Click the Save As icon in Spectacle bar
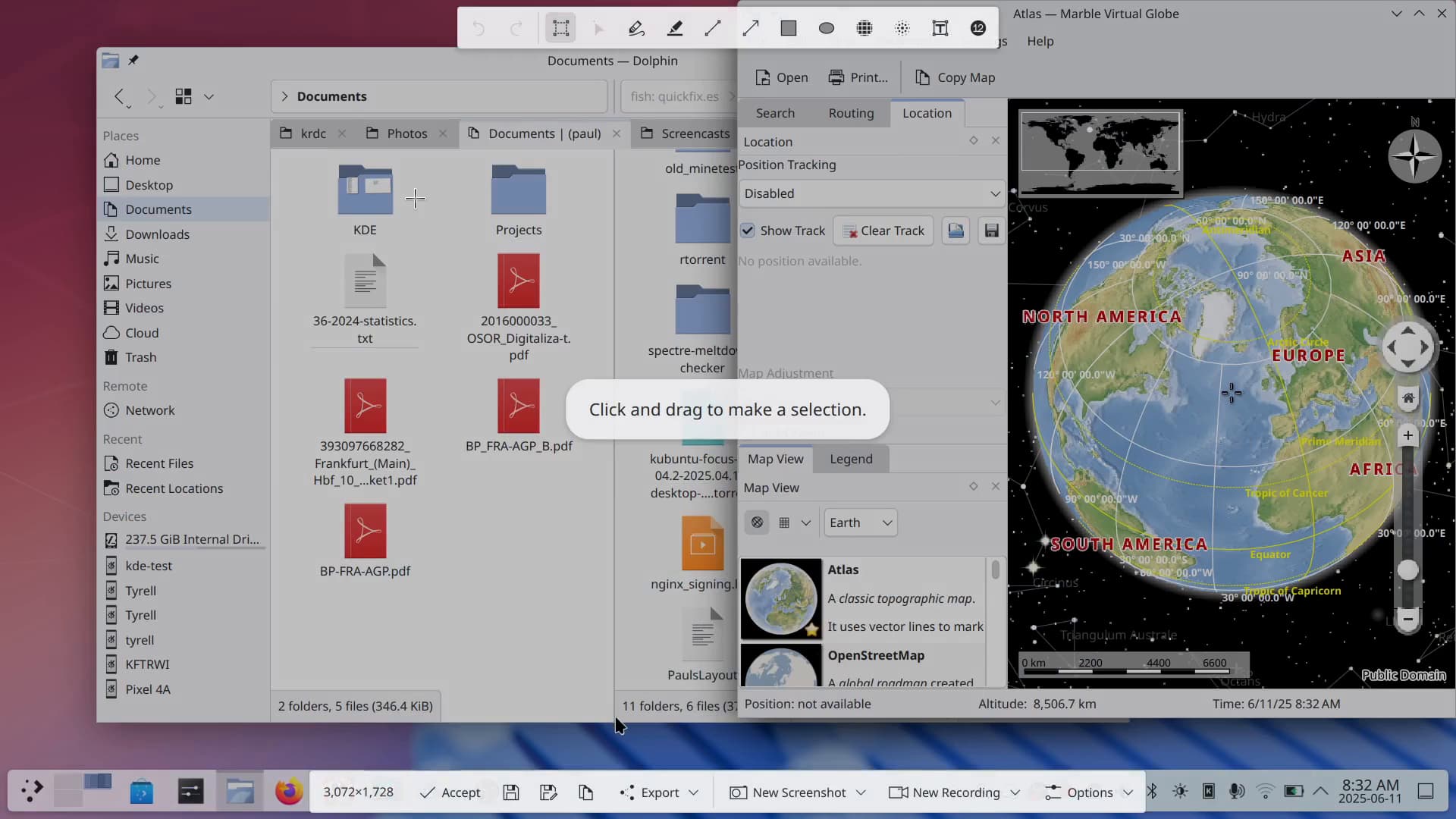This screenshot has width=1456, height=819. [x=548, y=792]
